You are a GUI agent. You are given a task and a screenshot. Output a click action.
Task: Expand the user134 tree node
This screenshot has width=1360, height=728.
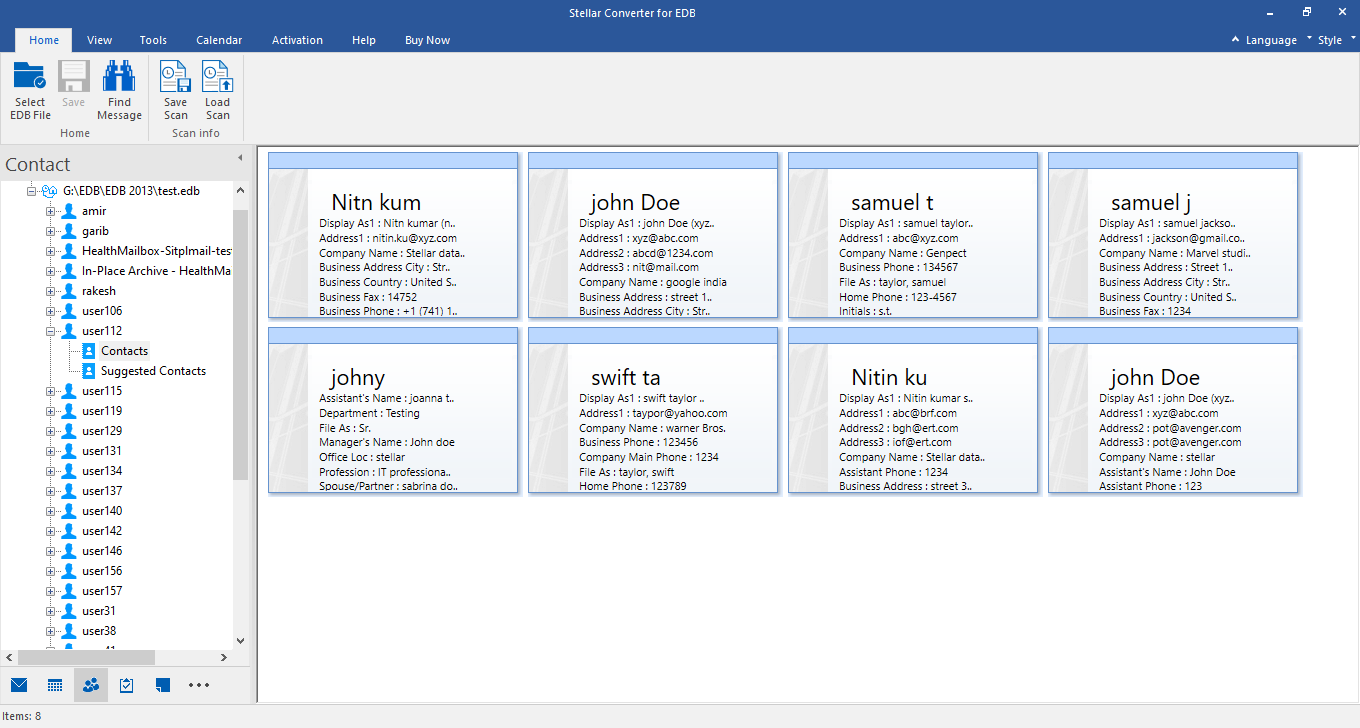[50, 471]
